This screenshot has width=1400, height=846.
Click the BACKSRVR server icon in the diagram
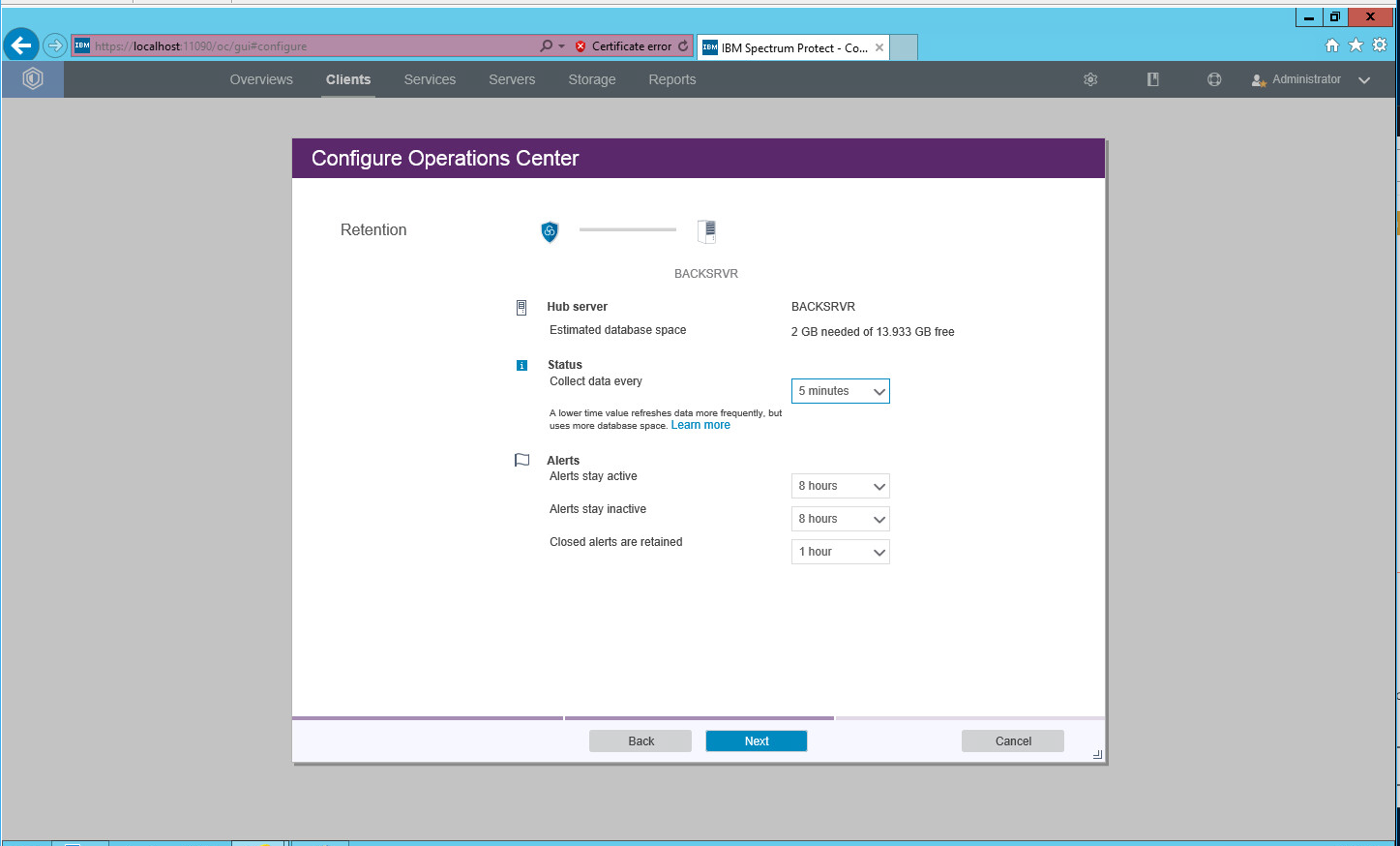(707, 231)
